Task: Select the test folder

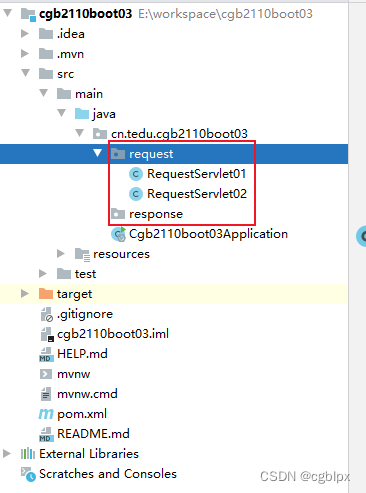Action: pyautogui.click(x=85, y=274)
